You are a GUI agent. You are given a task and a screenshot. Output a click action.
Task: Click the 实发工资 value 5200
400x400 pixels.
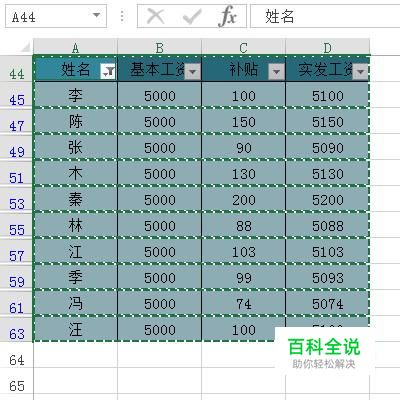pos(328,199)
